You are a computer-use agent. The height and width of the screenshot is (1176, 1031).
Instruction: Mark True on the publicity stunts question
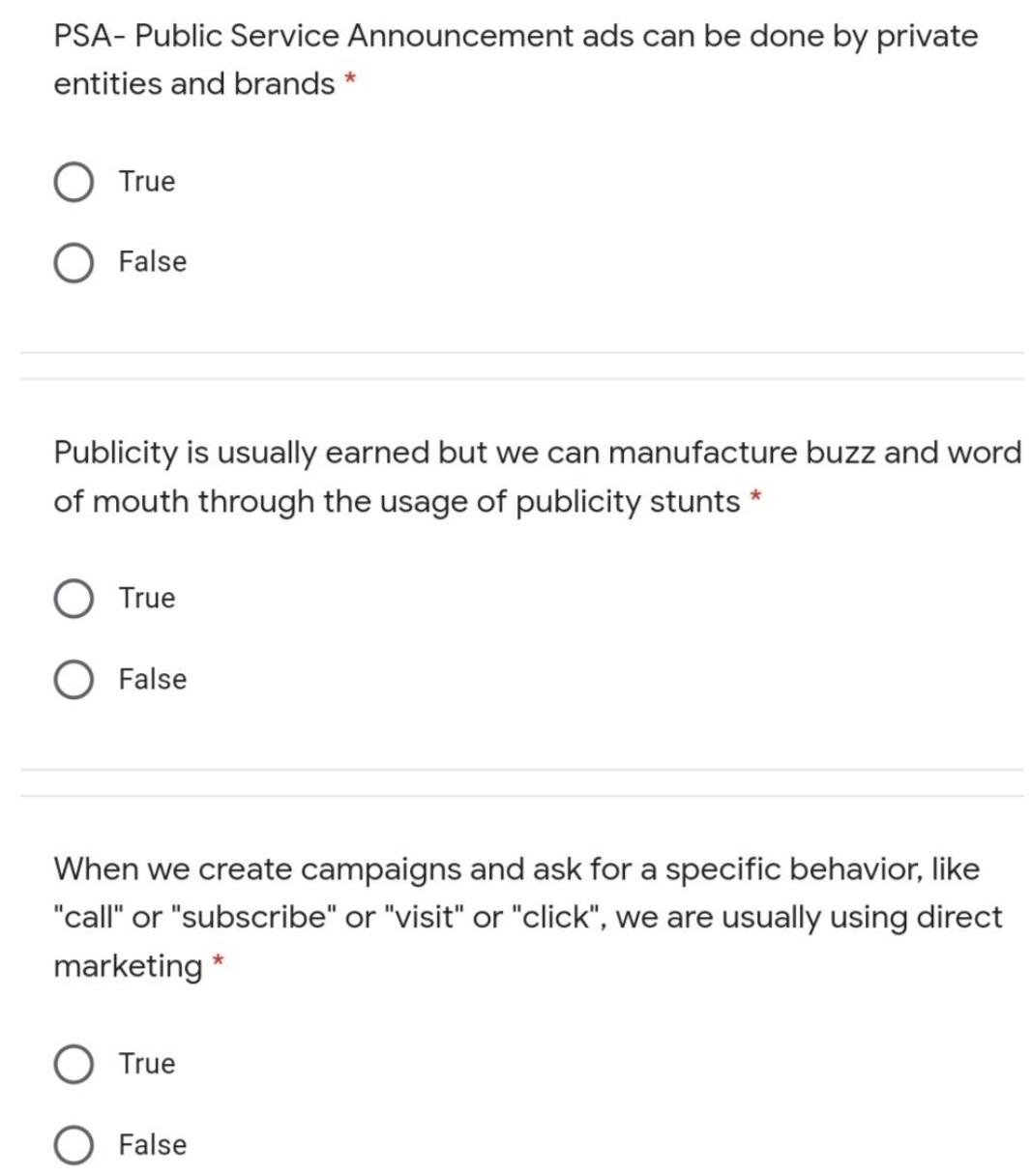coord(74,598)
